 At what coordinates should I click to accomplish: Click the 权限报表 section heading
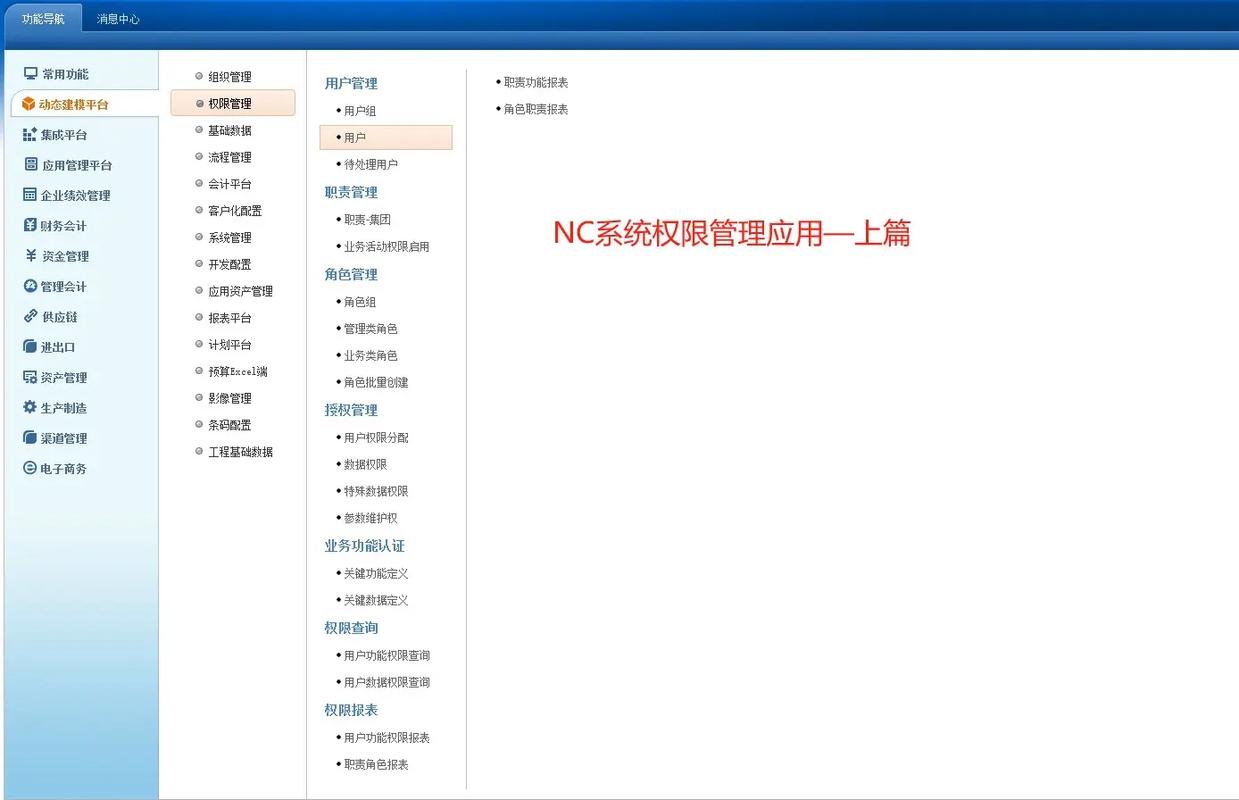click(351, 710)
